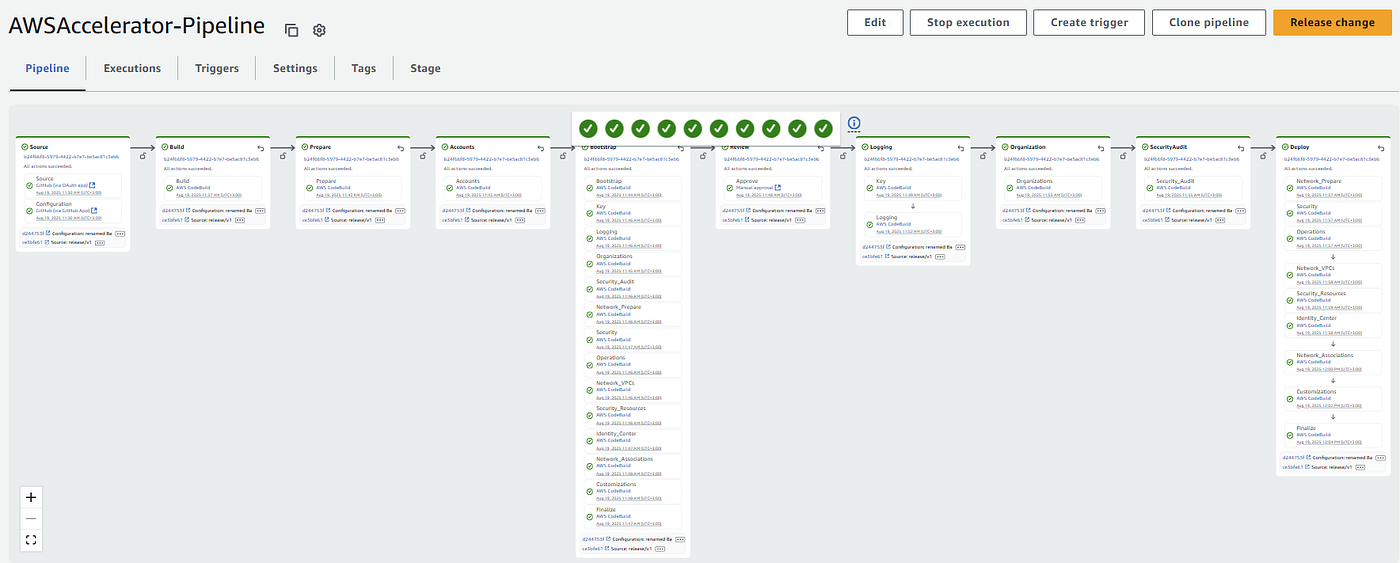Click the Edit button
The image size is (1400, 563).
pos(875,23)
